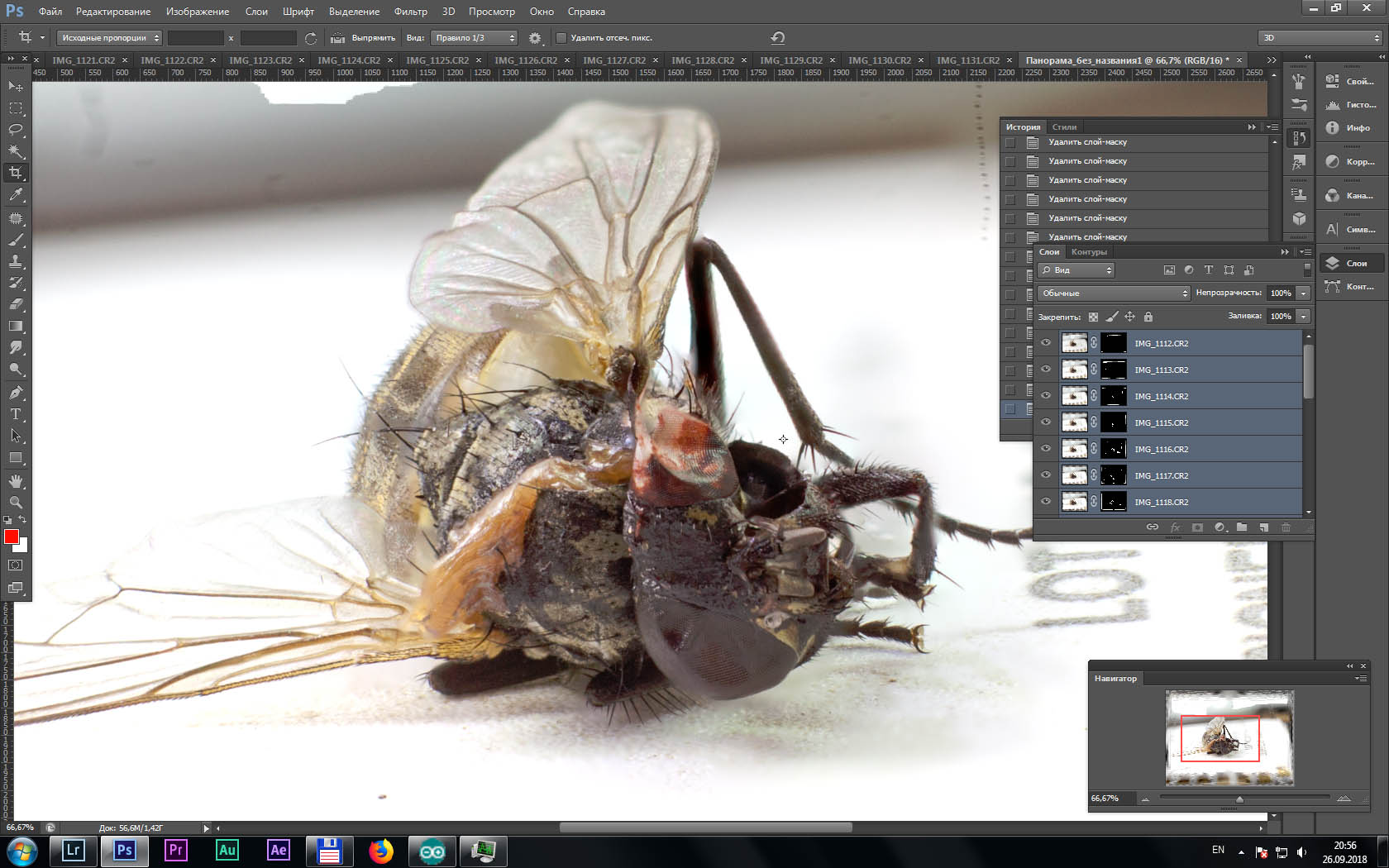Click the link layers icon
This screenshot has height=868, width=1389.
pyautogui.click(x=1152, y=527)
